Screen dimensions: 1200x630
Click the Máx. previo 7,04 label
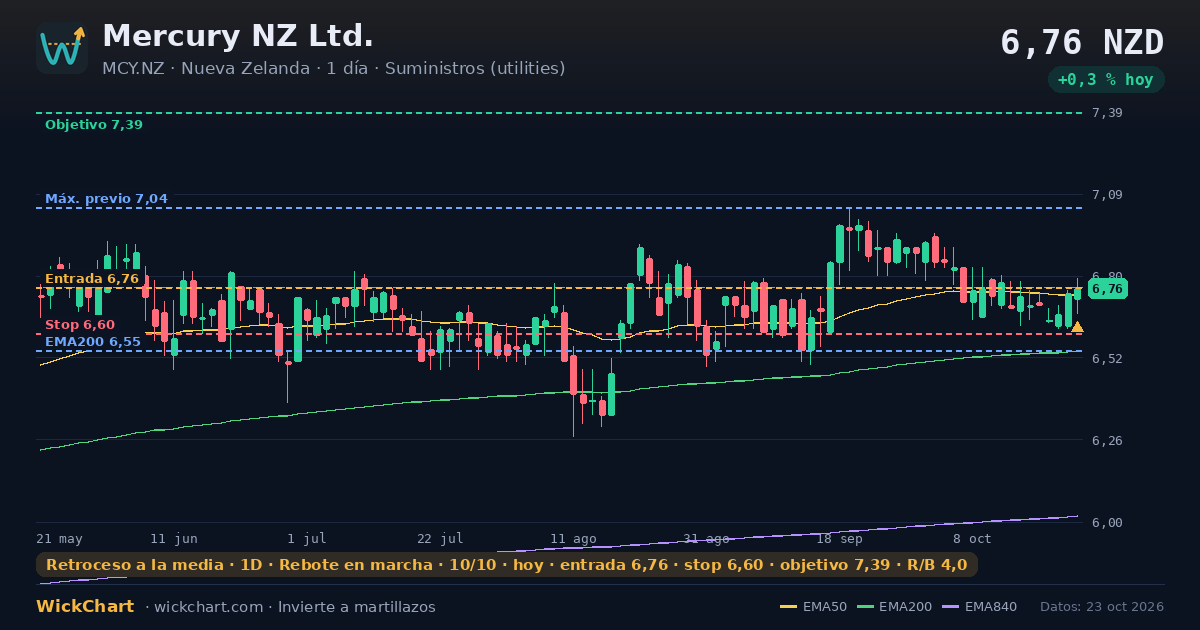tap(106, 199)
